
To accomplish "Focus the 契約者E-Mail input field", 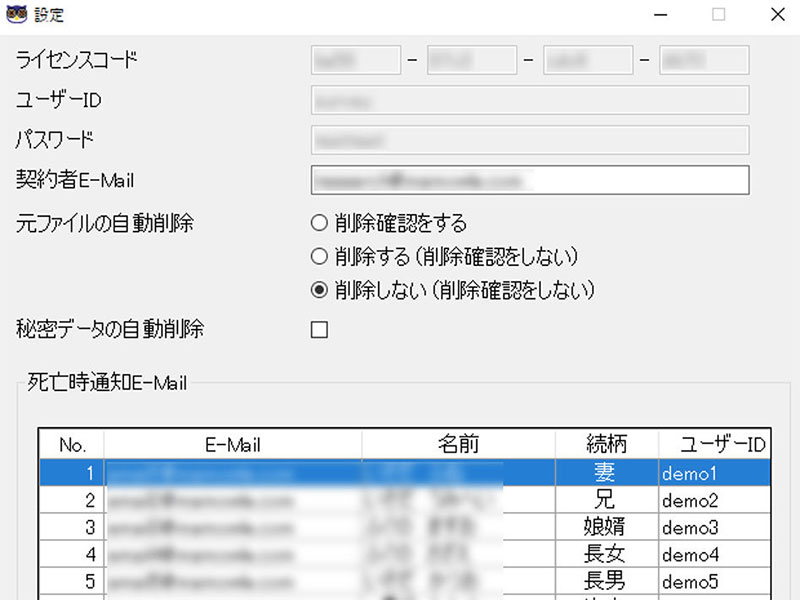I will pos(530,180).
